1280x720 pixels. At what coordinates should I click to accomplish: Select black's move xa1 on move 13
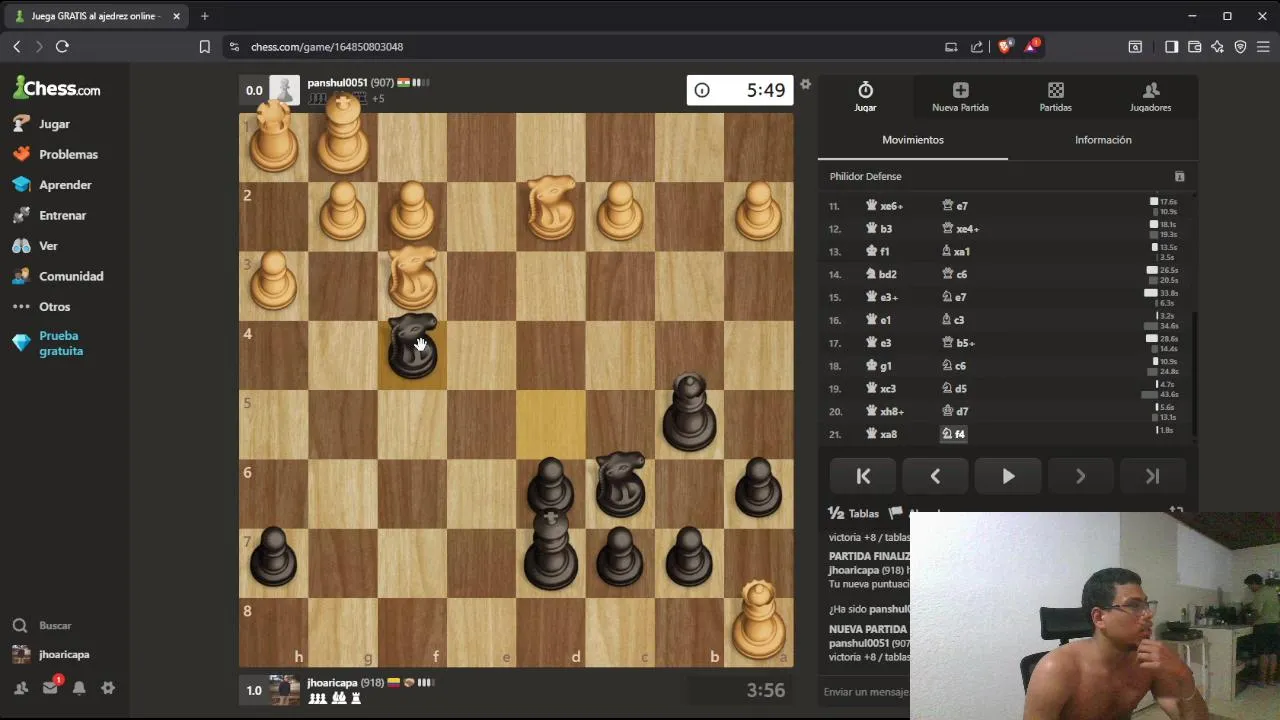click(956, 251)
